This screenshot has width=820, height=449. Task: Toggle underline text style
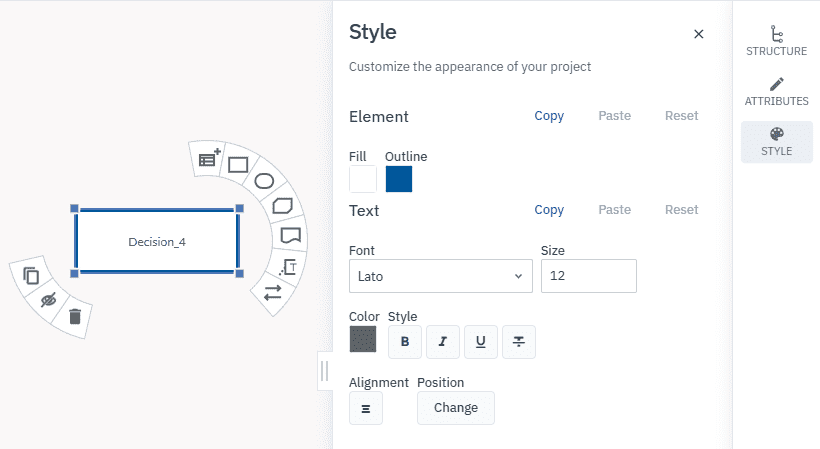point(481,342)
